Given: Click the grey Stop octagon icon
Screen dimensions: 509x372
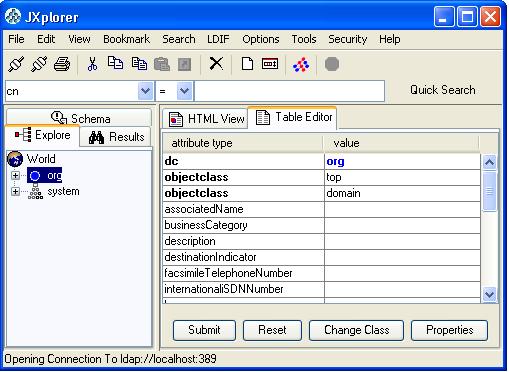Looking at the screenshot, I should 332,64.
